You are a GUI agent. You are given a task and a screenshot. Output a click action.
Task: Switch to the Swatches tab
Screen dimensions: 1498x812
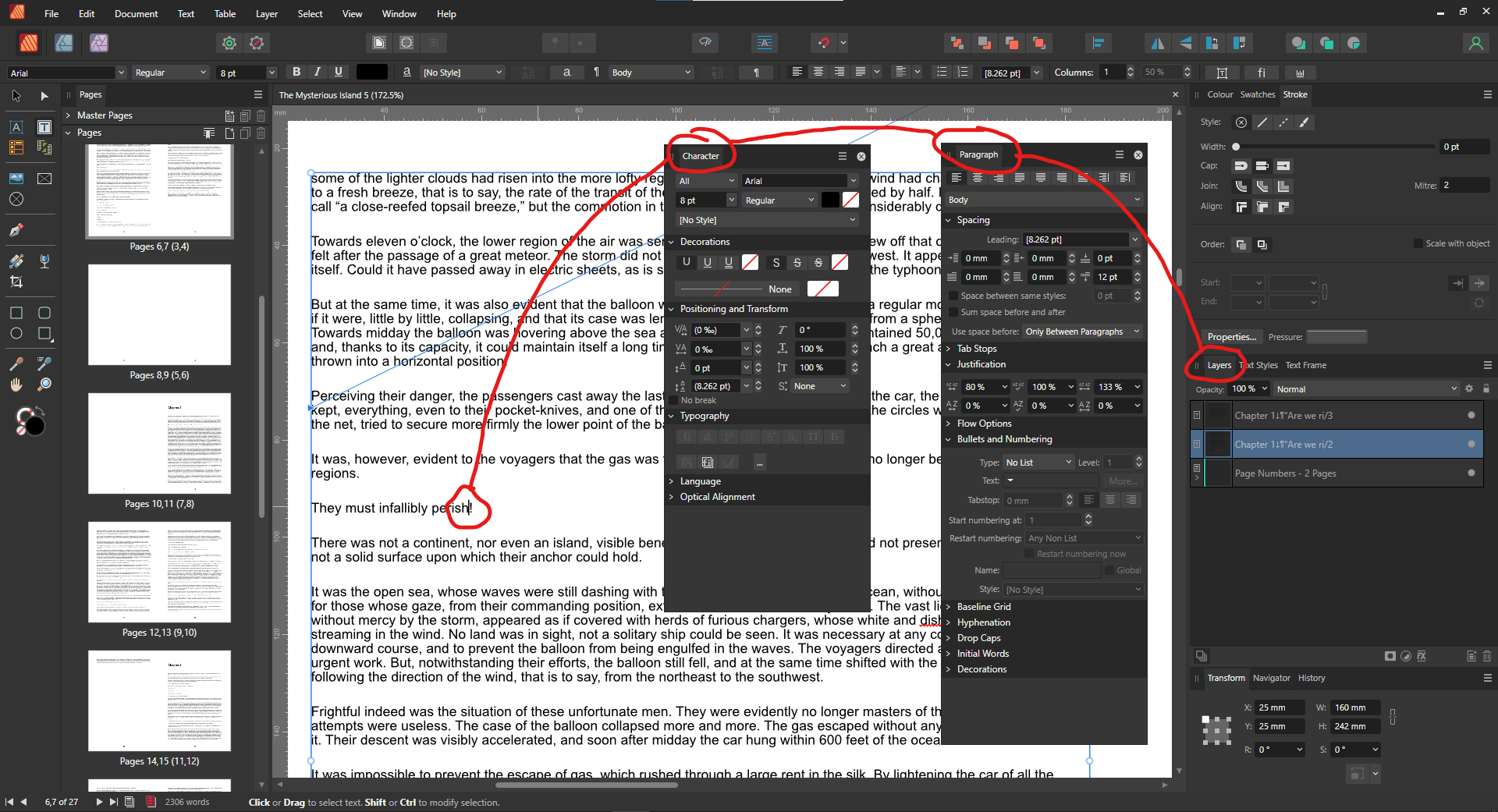click(x=1258, y=94)
